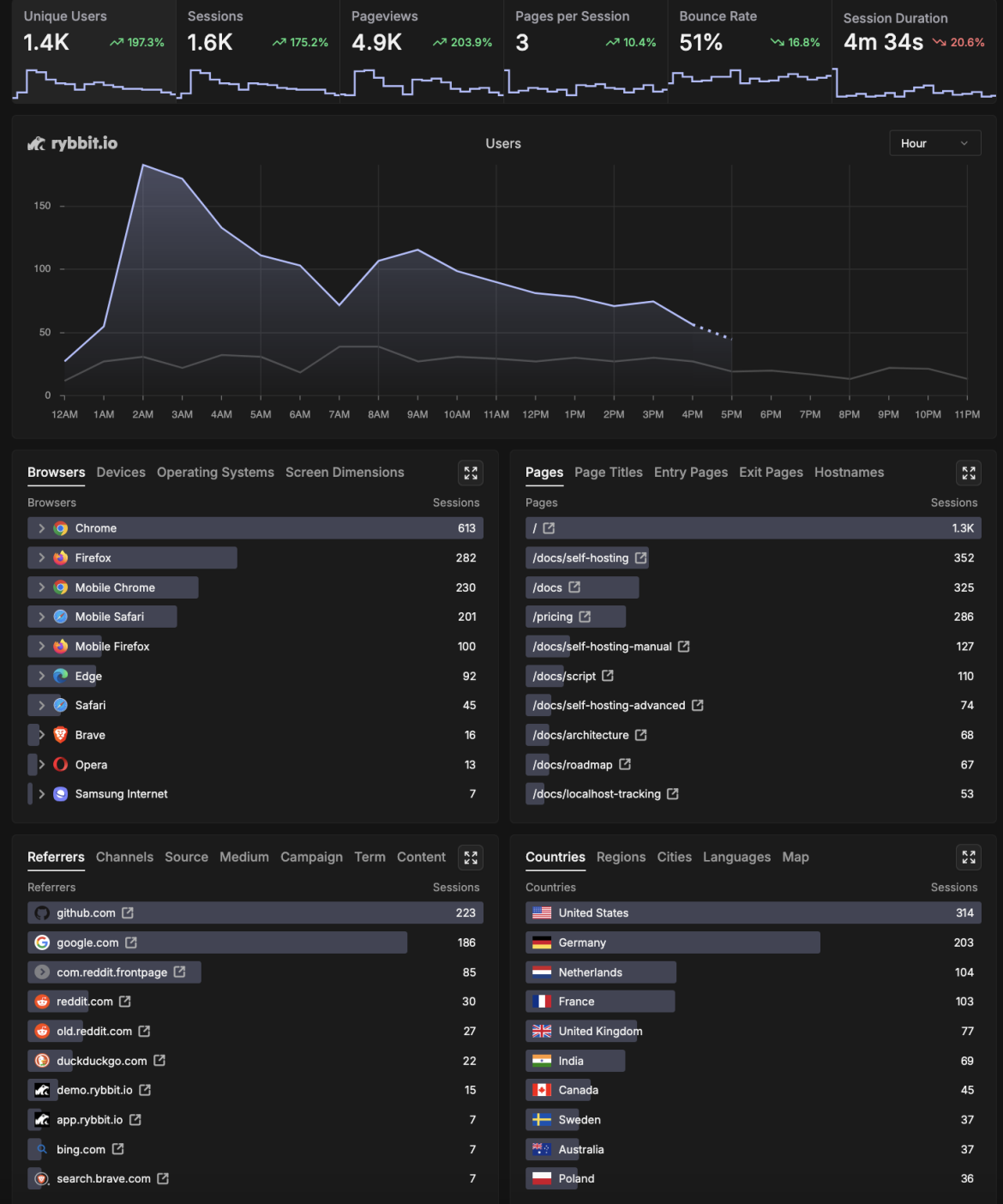This screenshot has width=1003, height=1204.
Task: Switch to the Entry Pages tab
Action: point(691,473)
